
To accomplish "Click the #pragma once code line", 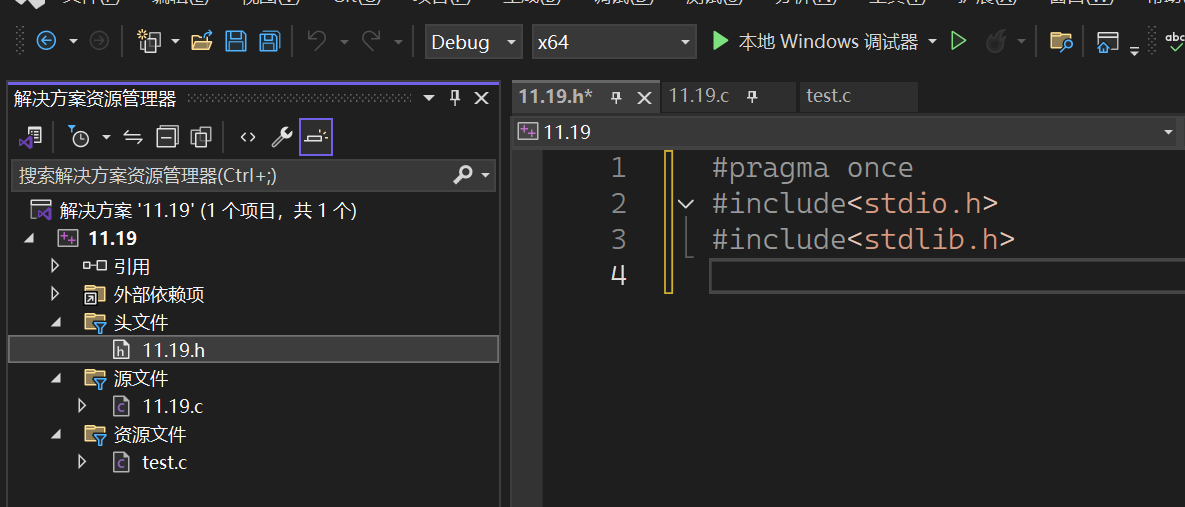I will [812, 168].
